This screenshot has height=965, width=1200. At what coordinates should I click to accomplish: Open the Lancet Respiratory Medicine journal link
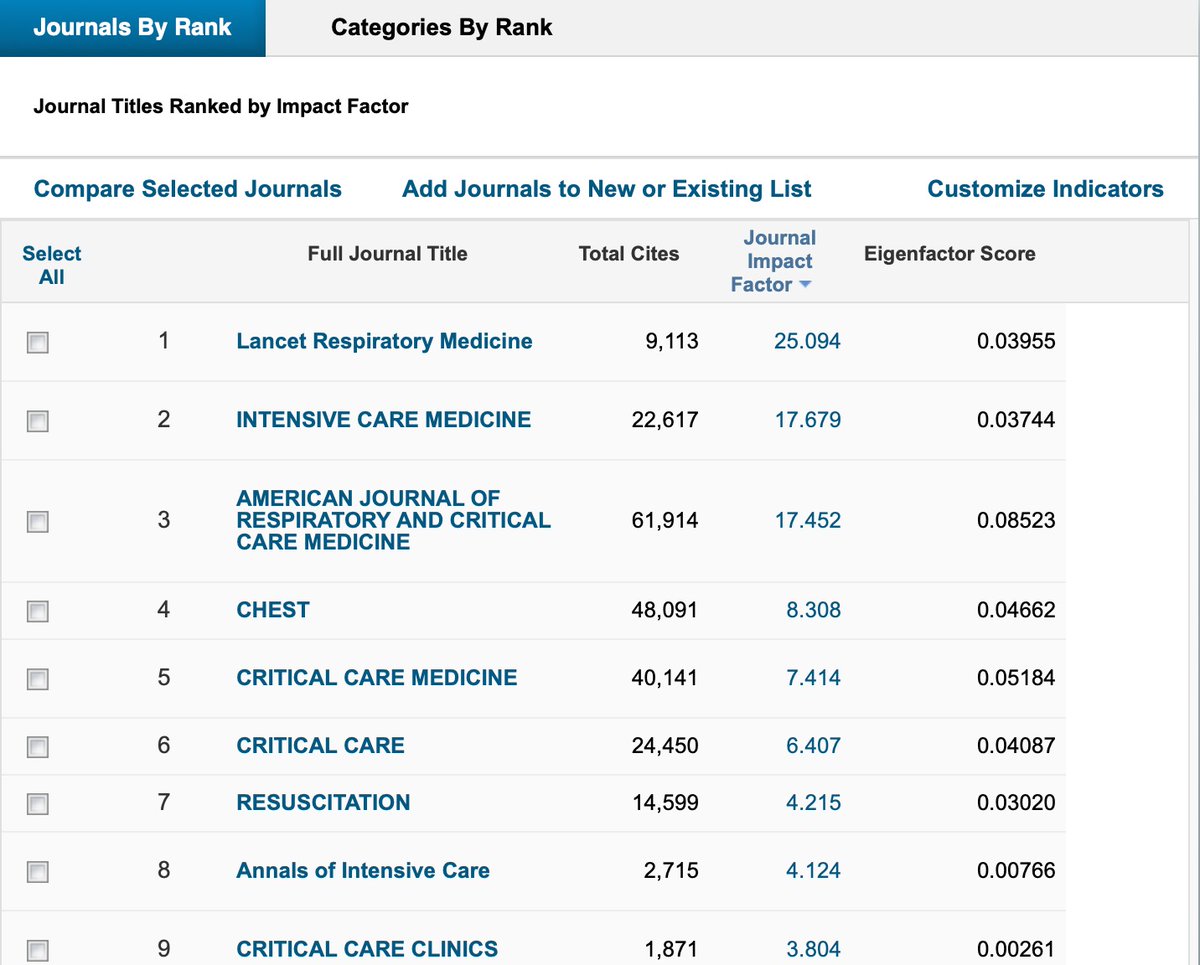click(x=384, y=341)
